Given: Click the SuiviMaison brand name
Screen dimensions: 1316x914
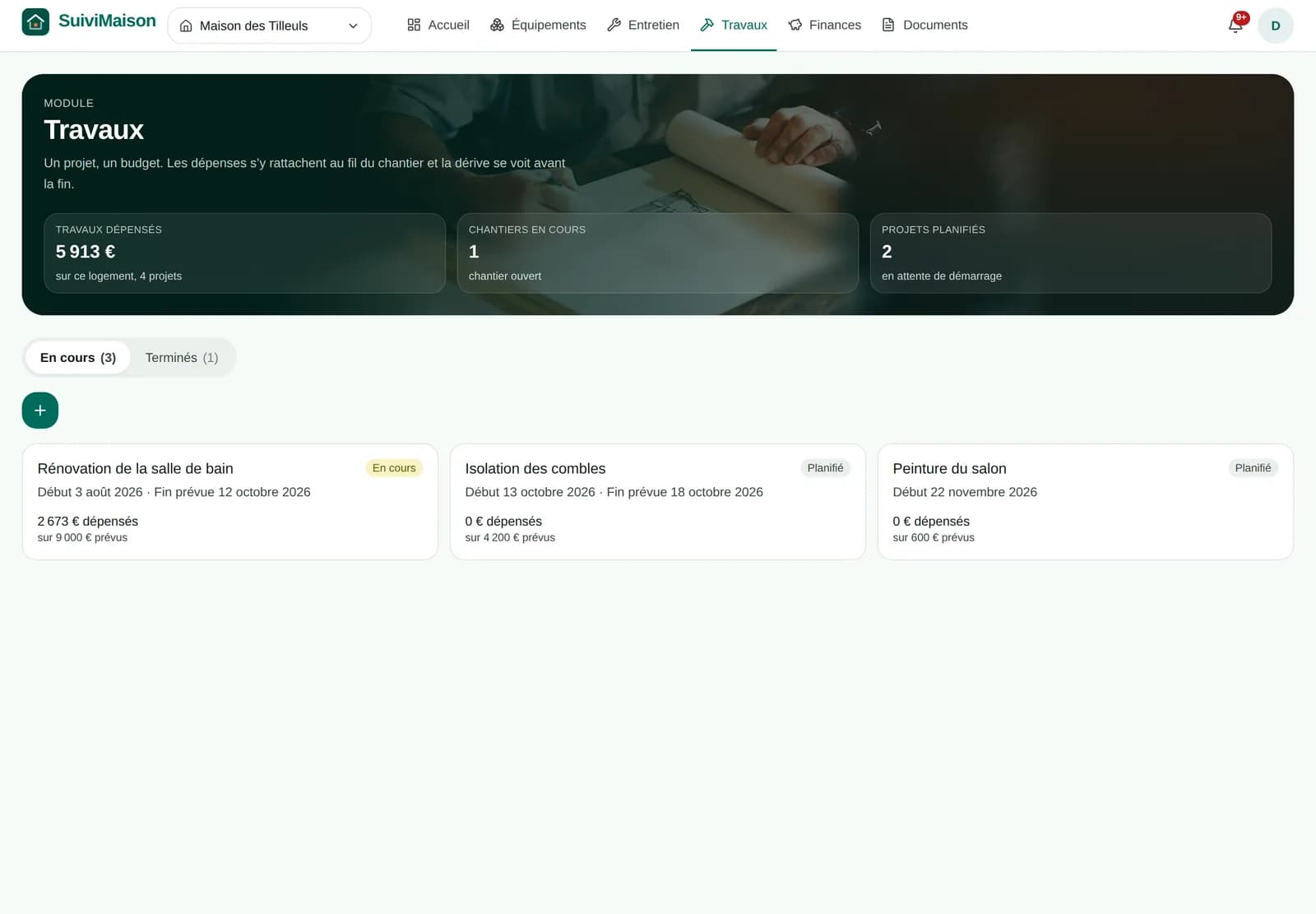Looking at the screenshot, I should 107,21.
